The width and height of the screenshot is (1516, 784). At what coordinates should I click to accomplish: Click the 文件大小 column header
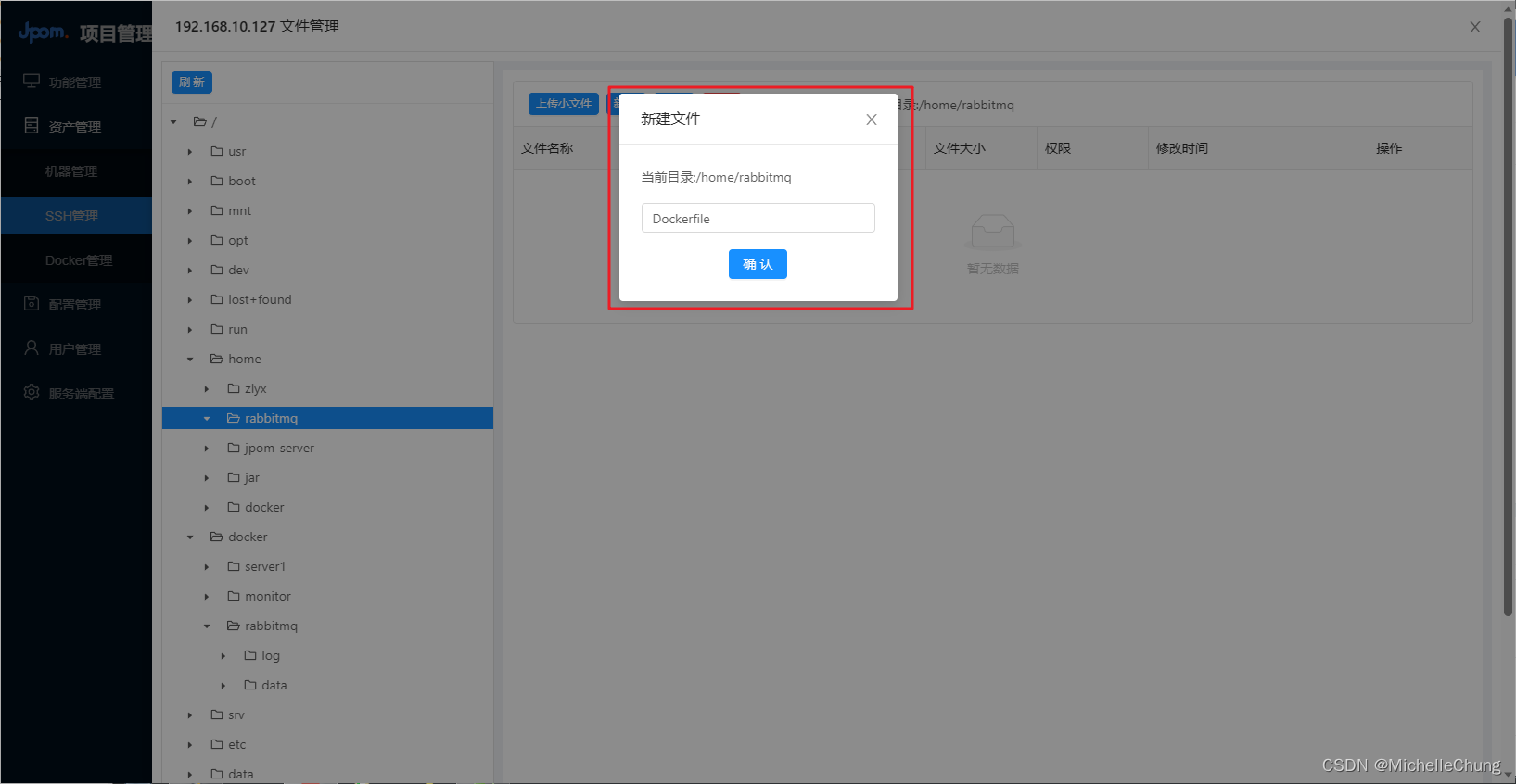(x=960, y=148)
